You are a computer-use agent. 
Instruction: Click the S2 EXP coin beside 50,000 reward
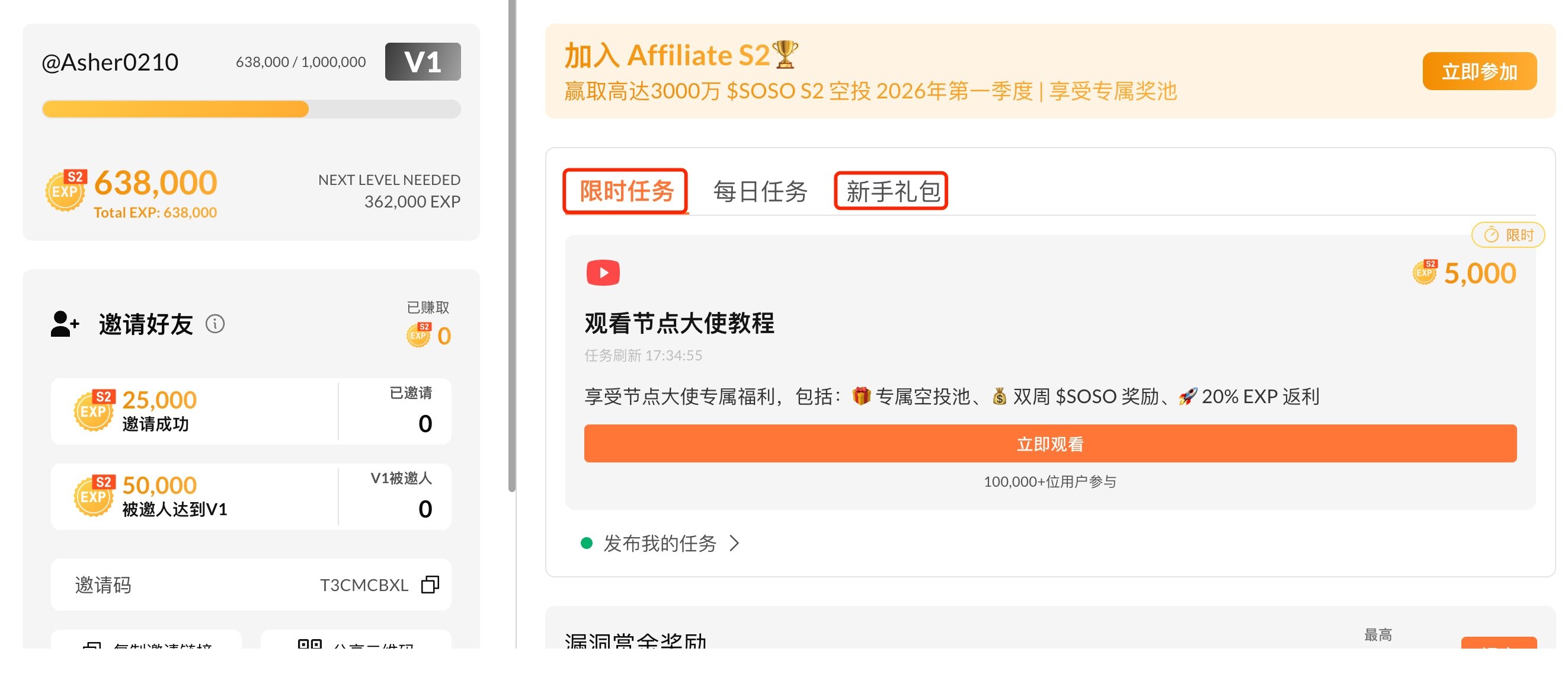point(93,495)
